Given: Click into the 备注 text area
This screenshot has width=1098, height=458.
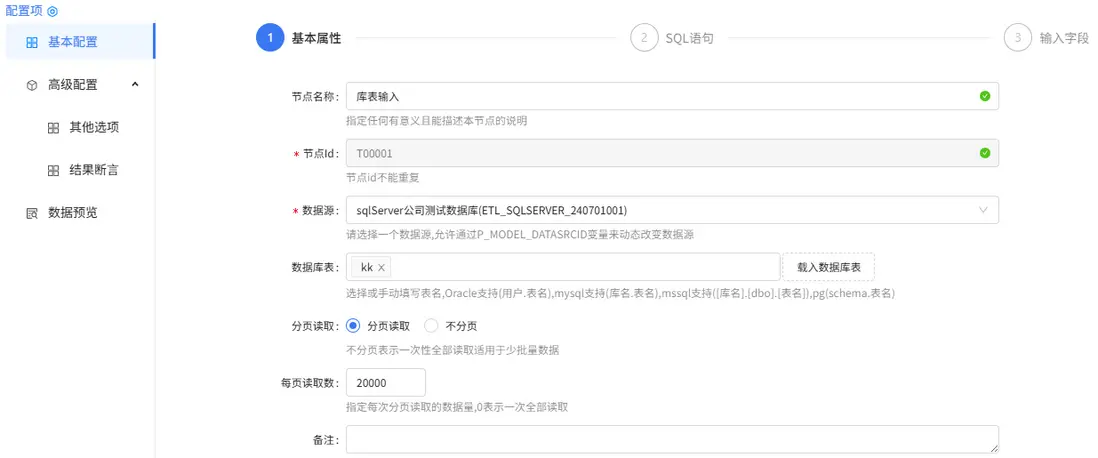Looking at the screenshot, I should point(672,439).
